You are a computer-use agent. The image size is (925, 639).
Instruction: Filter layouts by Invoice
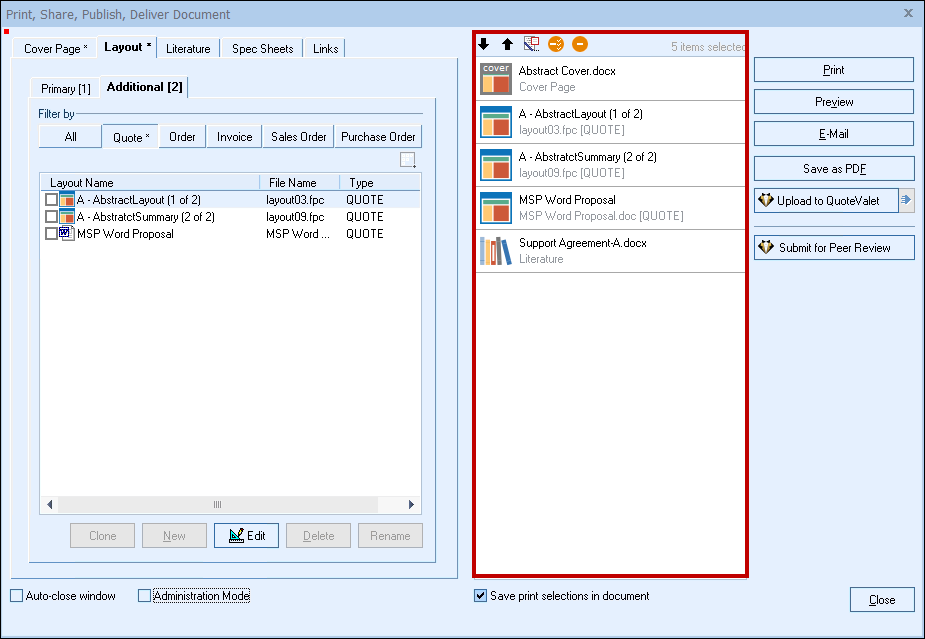[x=235, y=137]
